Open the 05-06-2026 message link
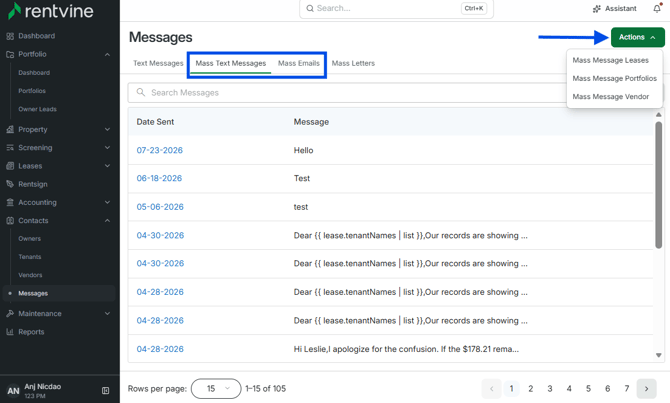 point(160,207)
